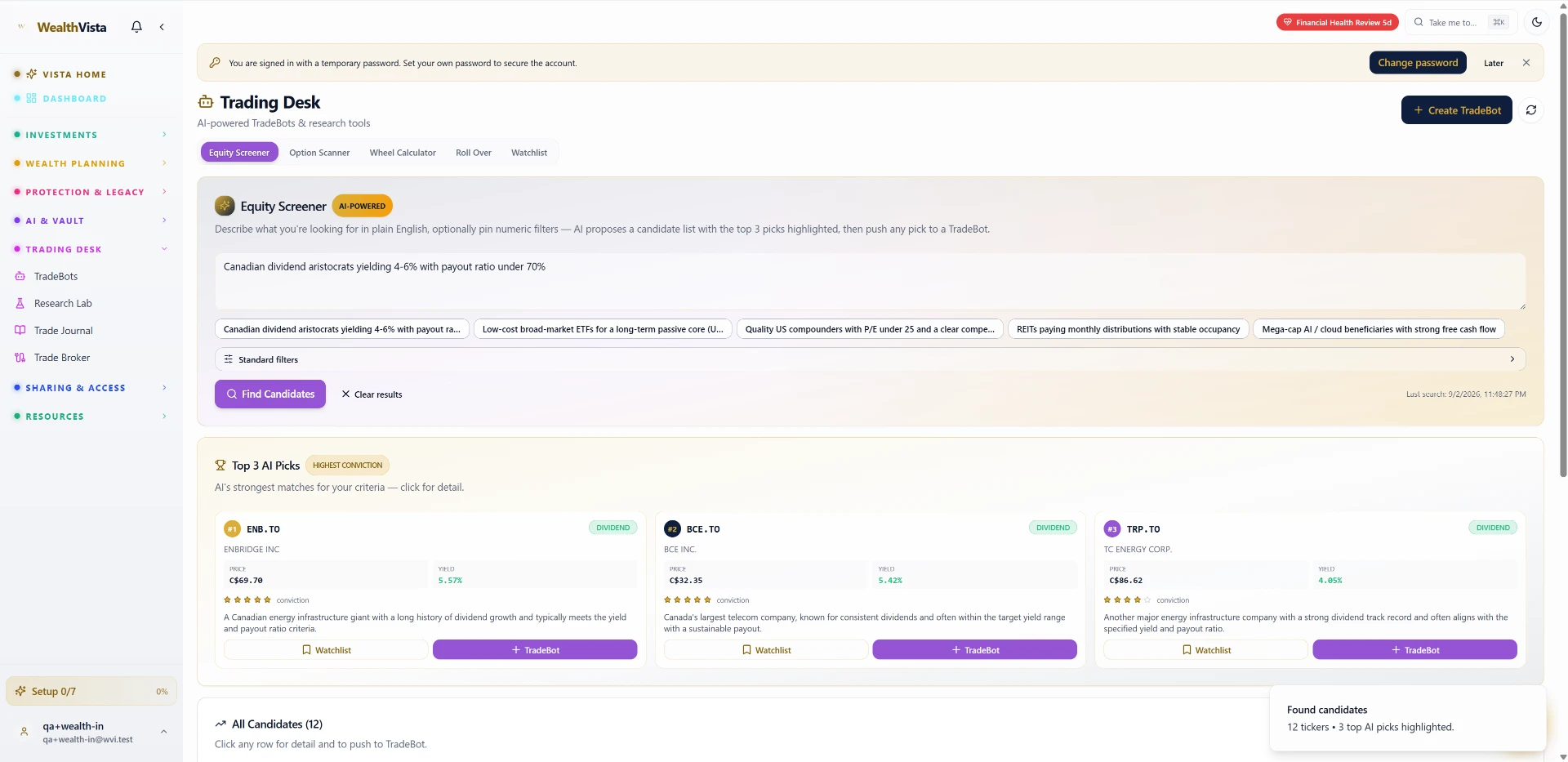Dismiss the temporary password banner
The height and width of the screenshot is (762, 1568).
(x=1526, y=63)
